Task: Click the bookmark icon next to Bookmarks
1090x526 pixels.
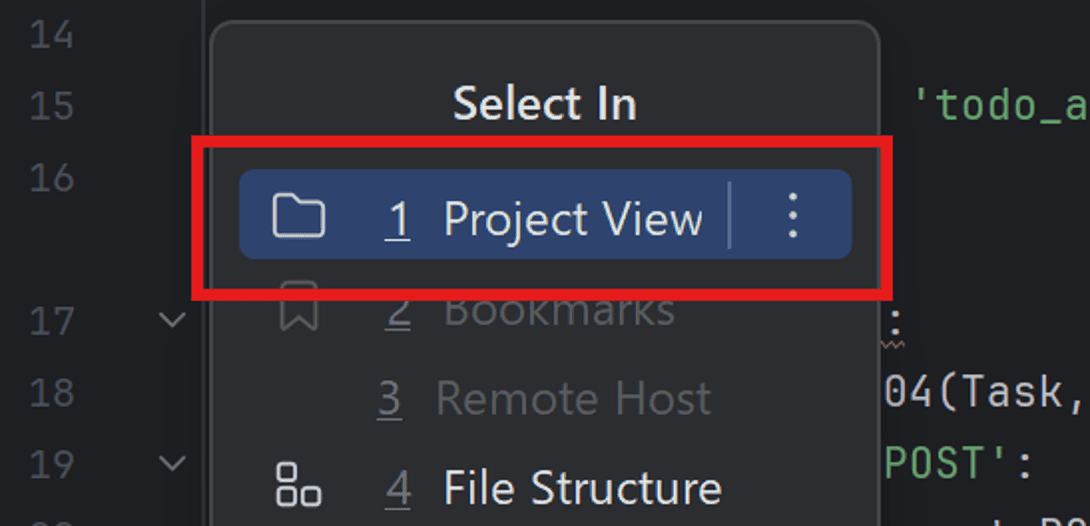Action: 298,306
